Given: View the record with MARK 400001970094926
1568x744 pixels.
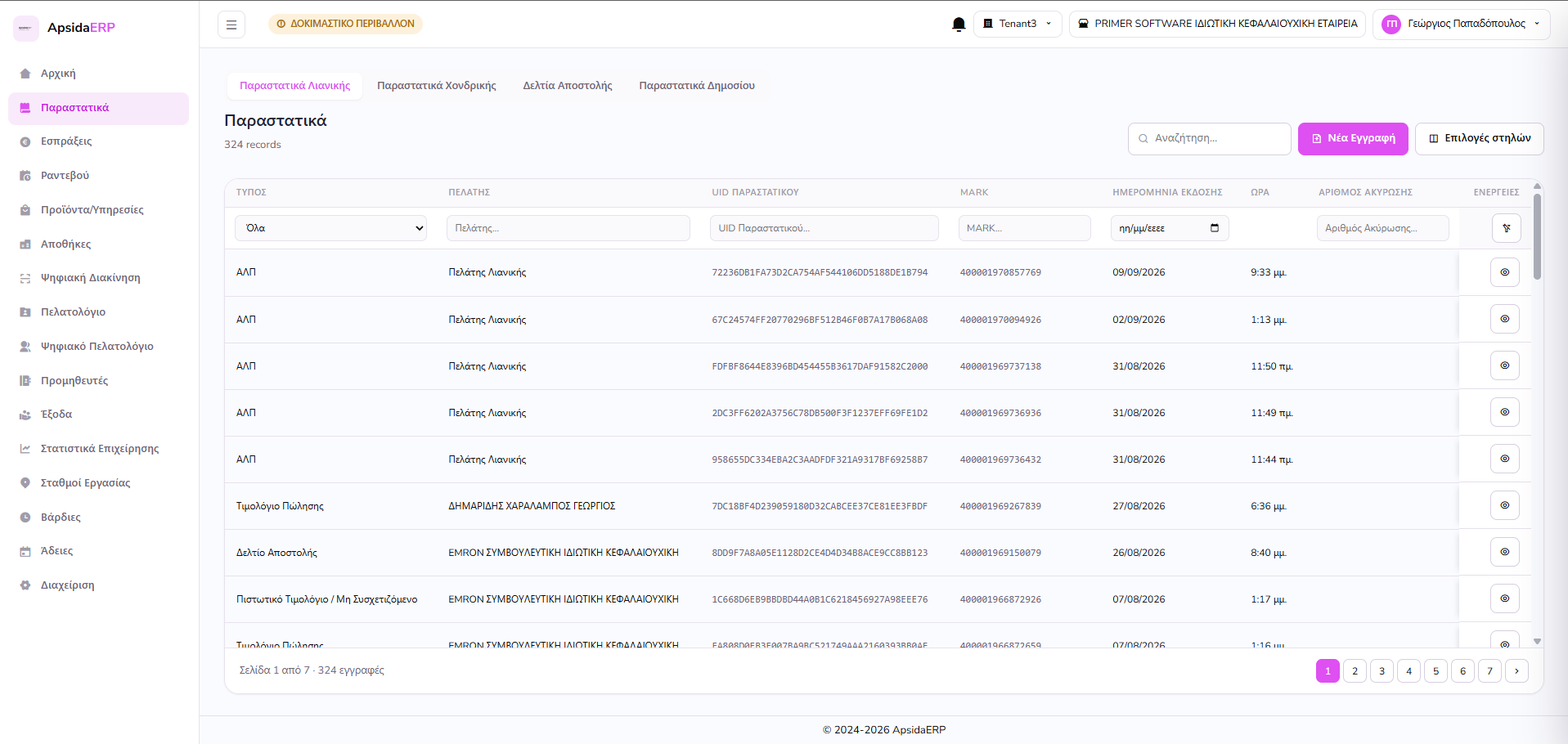Looking at the screenshot, I should (x=1504, y=319).
